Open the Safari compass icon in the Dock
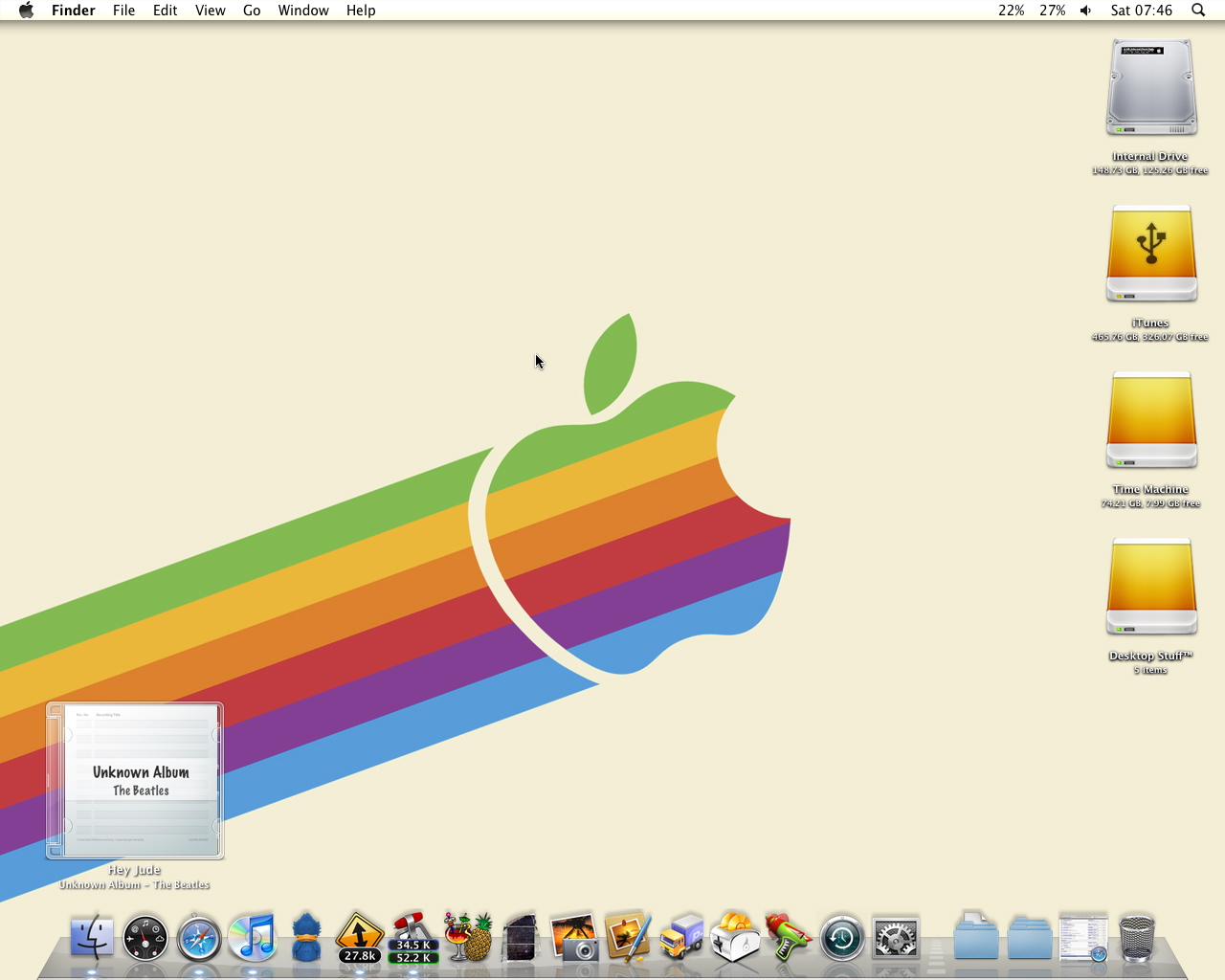Viewport: 1225px width, 980px height. tap(199, 937)
